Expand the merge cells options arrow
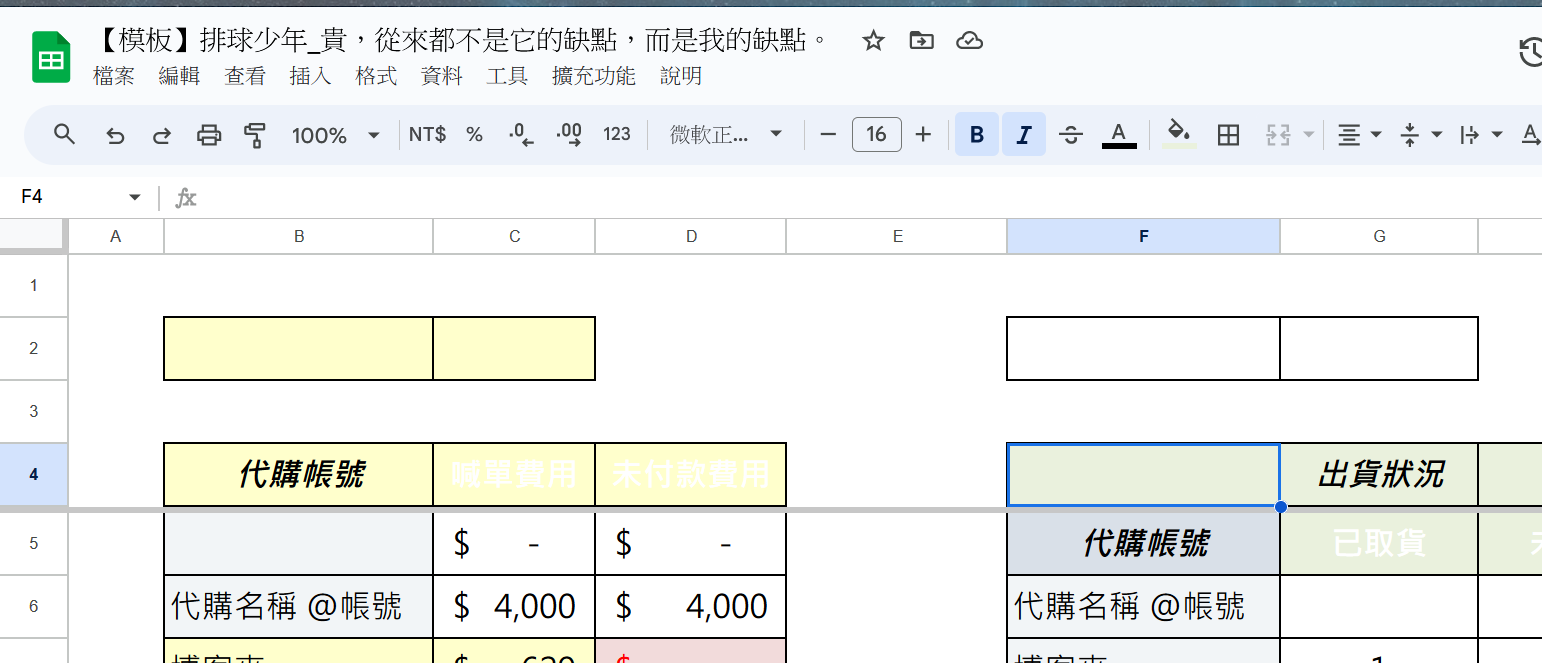Viewport: 1542px width, 663px height. pyautogui.click(x=1309, y=135)
